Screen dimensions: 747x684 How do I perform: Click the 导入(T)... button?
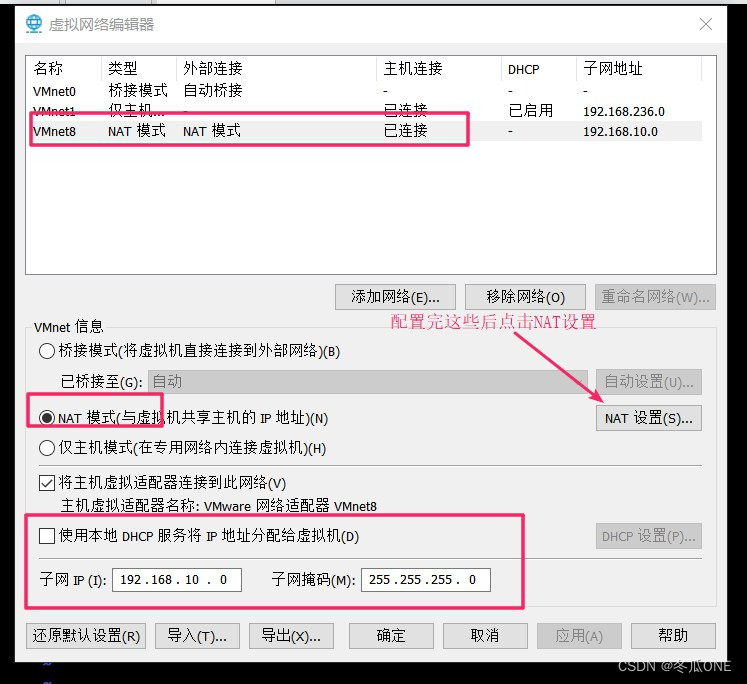click(x=197, y=636)
